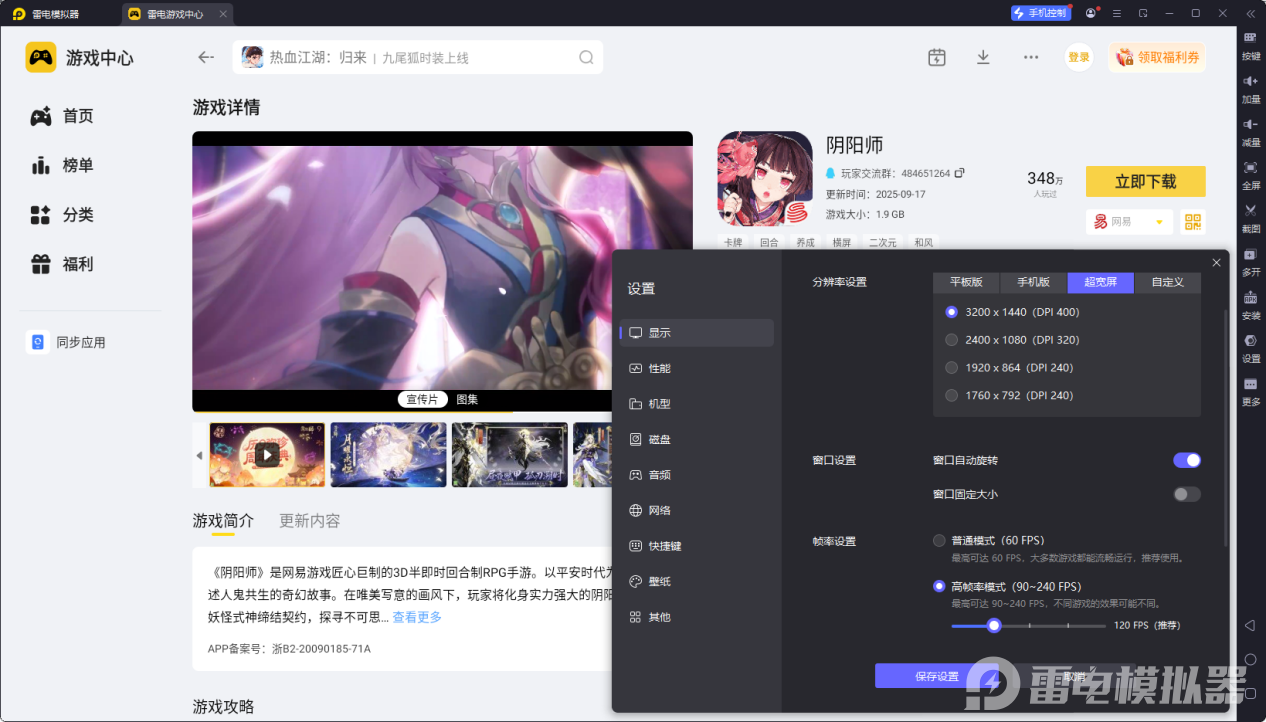Click the calendar reservation icon in header
The height and width of the screenshot is (722, 1266).
pos(936,57)
